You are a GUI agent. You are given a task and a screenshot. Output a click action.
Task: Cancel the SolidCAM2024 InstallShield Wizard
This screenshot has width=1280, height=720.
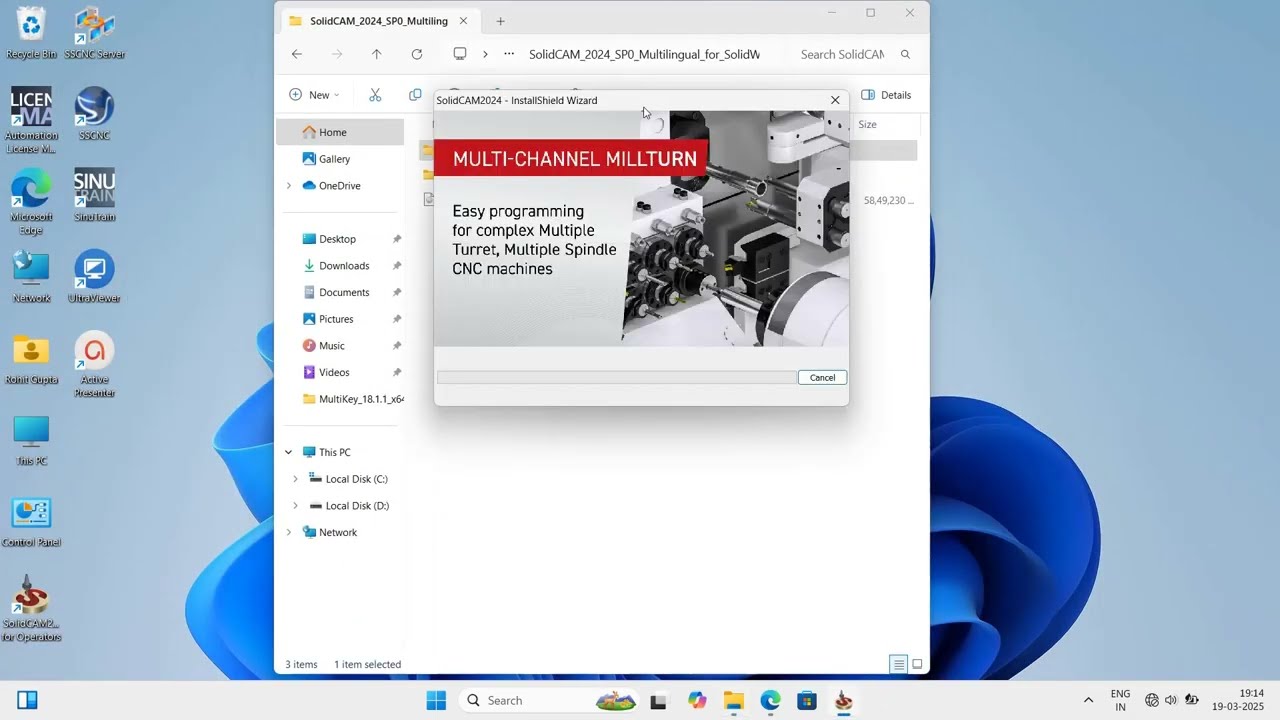pyautogui.click(x=823, y=377)
